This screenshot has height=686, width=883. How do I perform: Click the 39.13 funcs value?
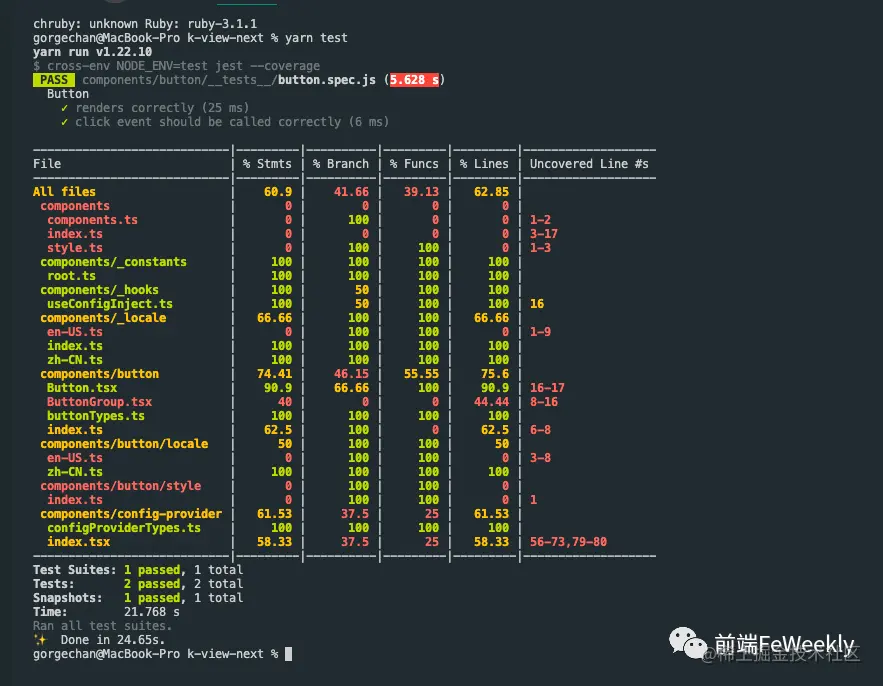tap(421, 191)
